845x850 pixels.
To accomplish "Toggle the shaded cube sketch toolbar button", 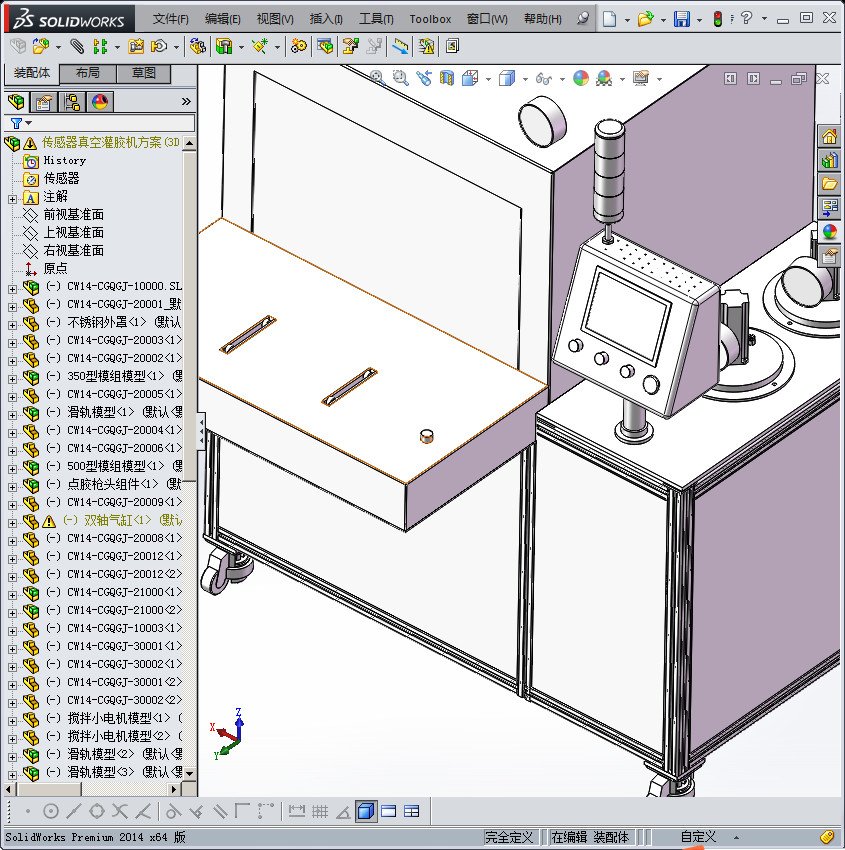I will 366,811.
